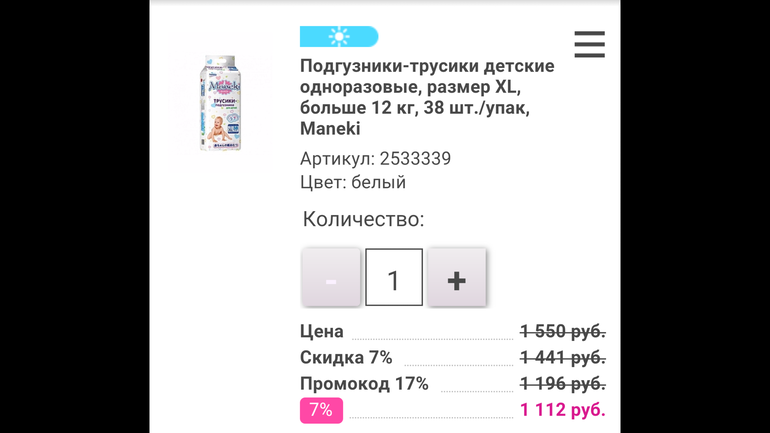This screenshot has width=770, height=433.
Task: Click the crossed-out 1 441 руб. price
Action: click(x=562, y=357)
